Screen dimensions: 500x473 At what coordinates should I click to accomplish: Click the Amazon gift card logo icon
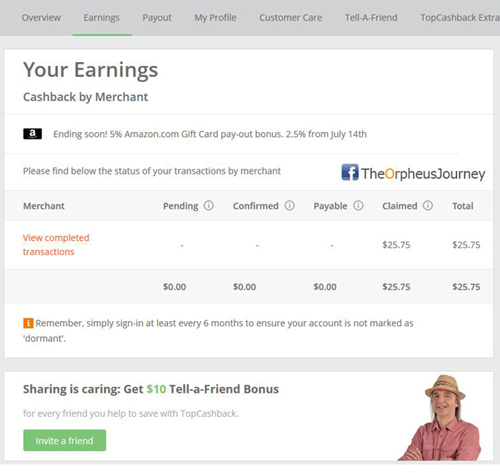[x=32, y=134]
